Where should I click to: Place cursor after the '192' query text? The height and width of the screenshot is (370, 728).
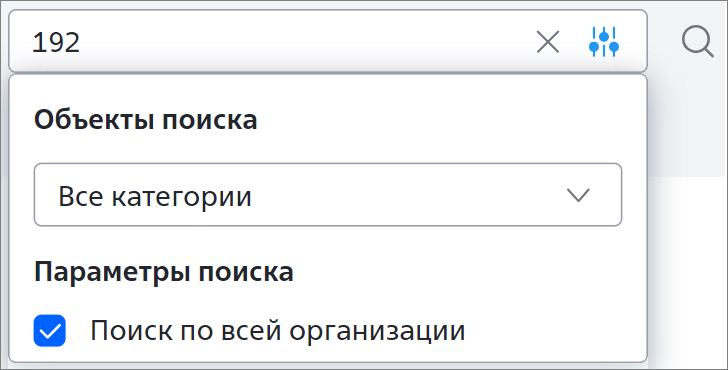click(x=82, y=42)
